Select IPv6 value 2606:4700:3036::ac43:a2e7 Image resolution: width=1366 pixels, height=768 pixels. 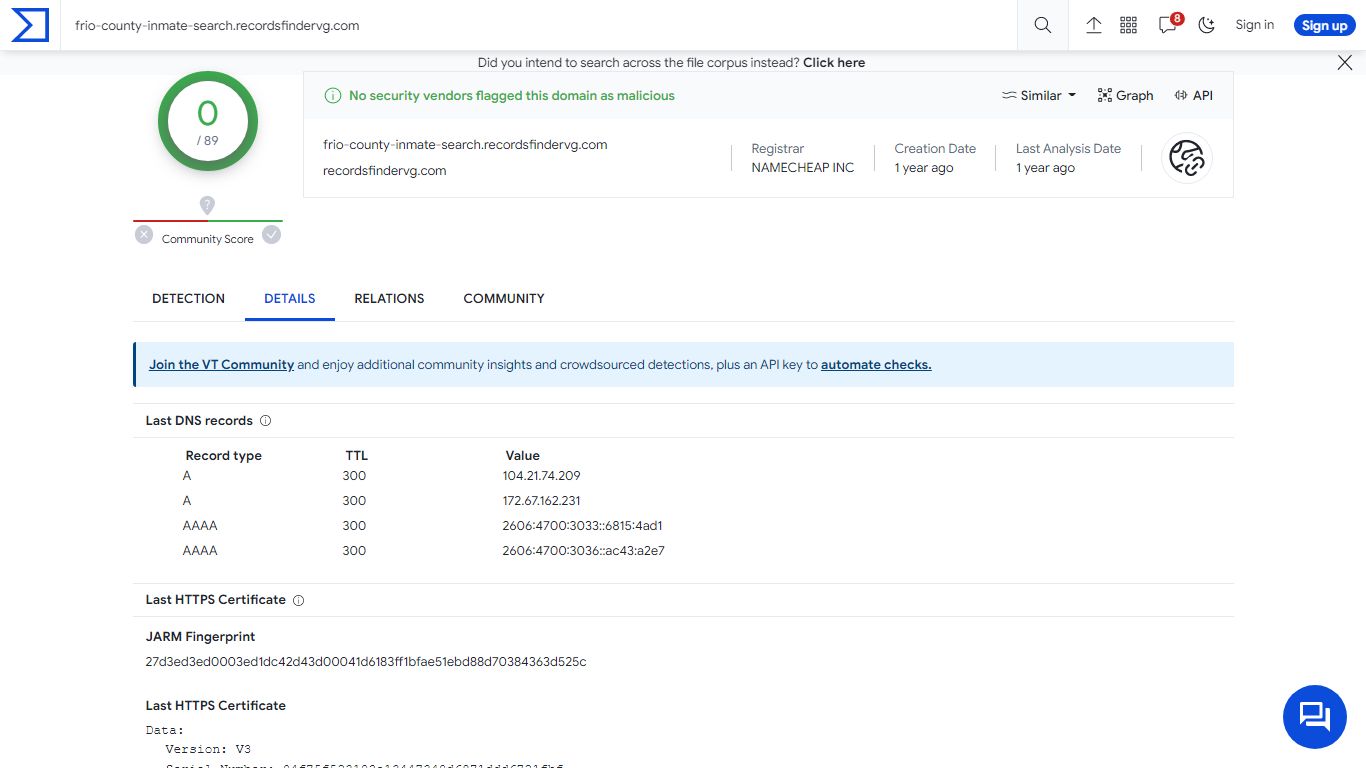pyautogui.click(x=584, y=551)
